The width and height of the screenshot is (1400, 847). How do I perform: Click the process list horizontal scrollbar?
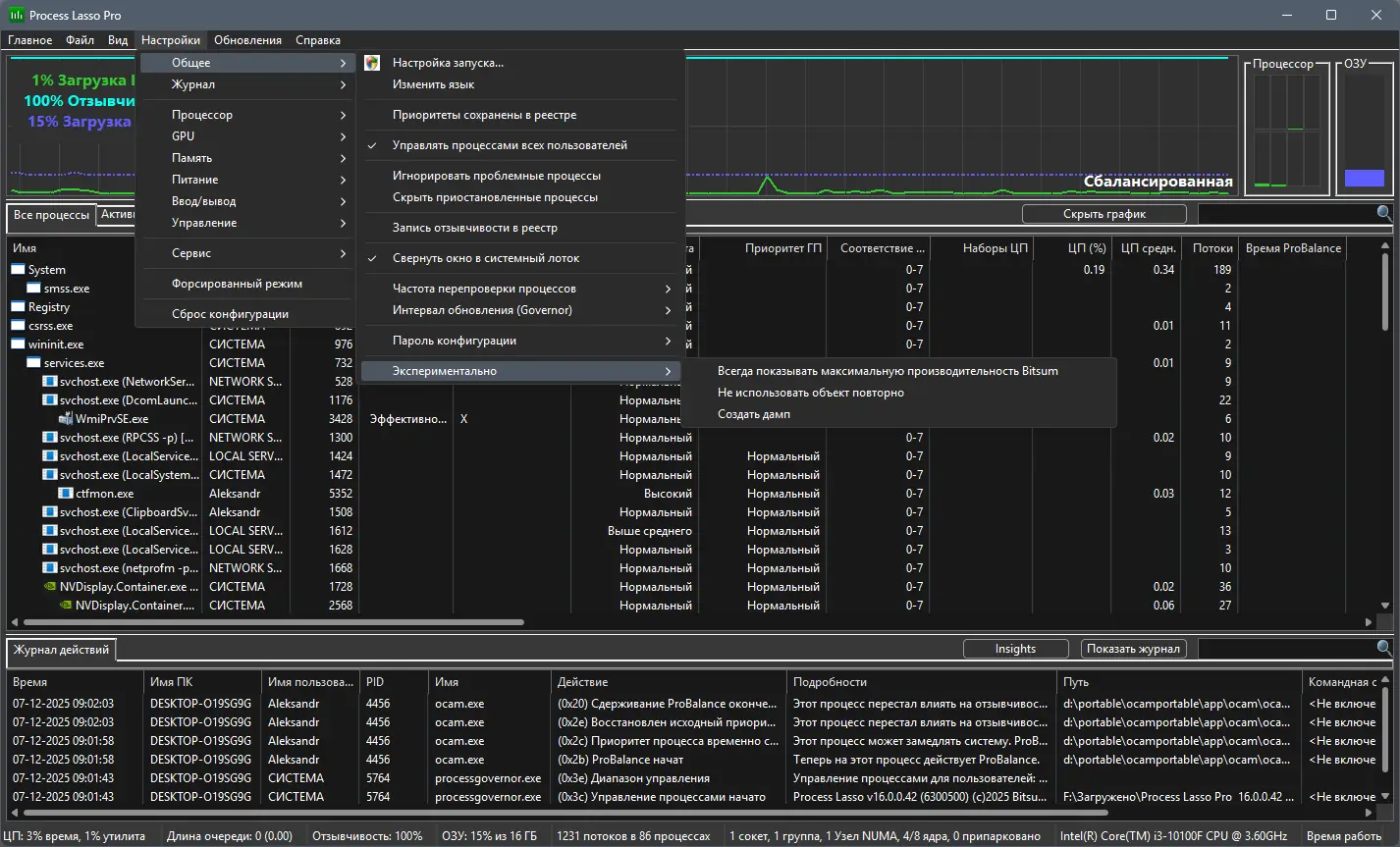275,622
